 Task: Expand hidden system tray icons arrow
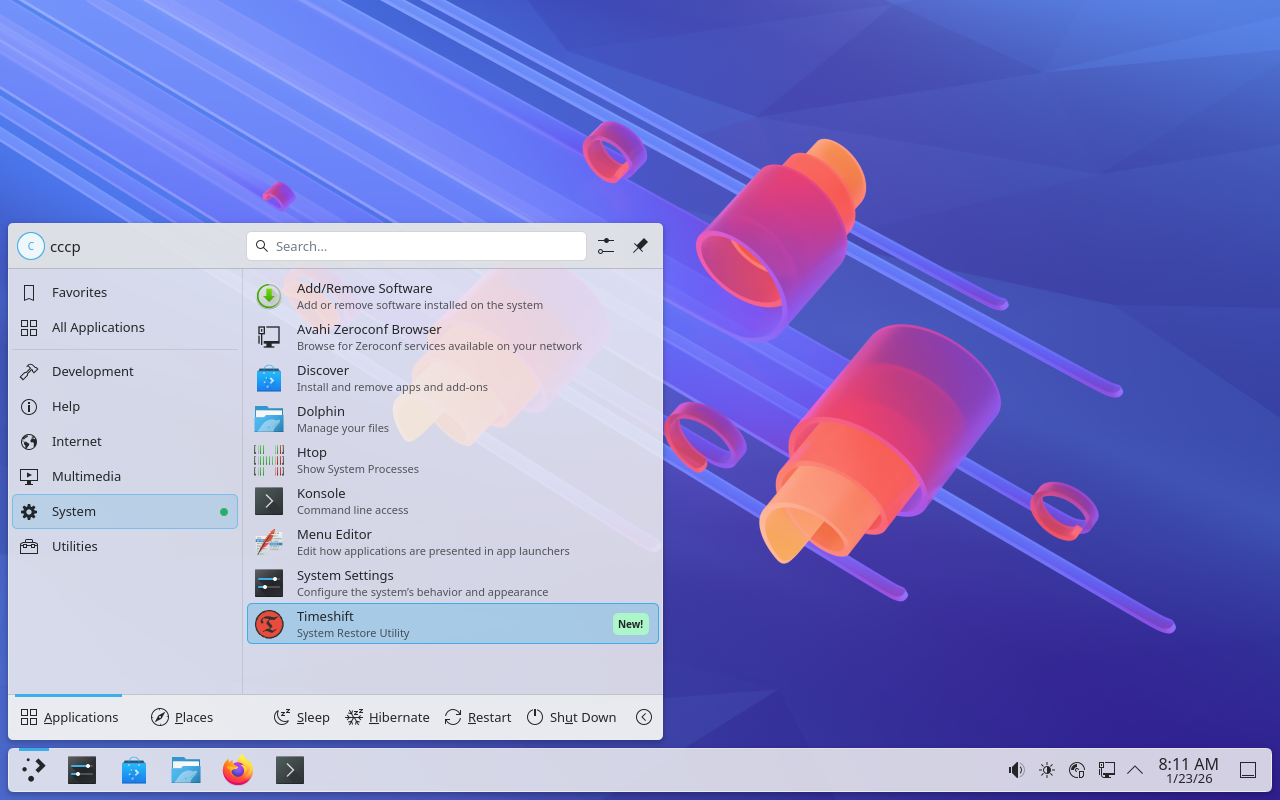1135,770
